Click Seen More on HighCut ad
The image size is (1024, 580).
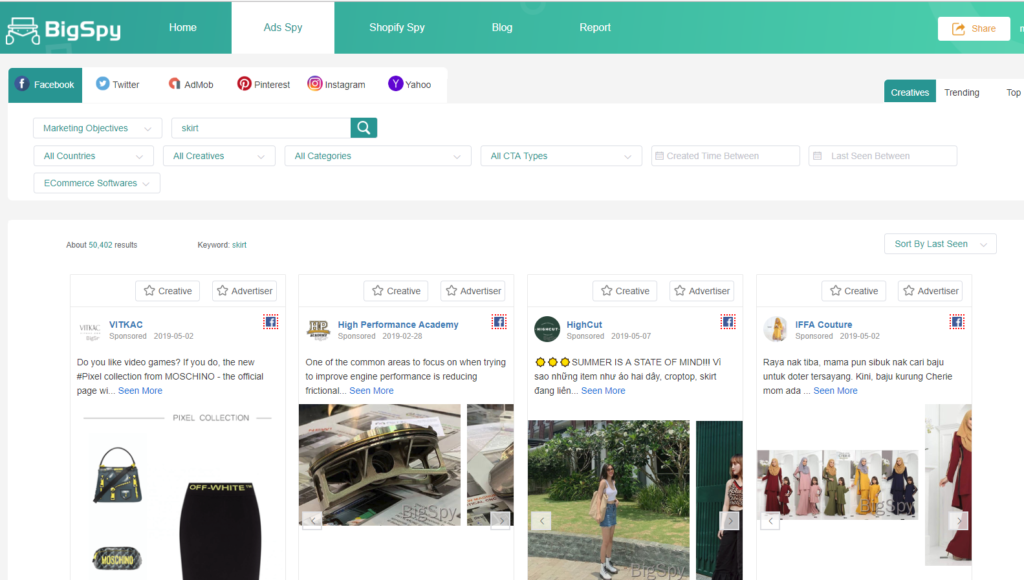click(603, 391)
